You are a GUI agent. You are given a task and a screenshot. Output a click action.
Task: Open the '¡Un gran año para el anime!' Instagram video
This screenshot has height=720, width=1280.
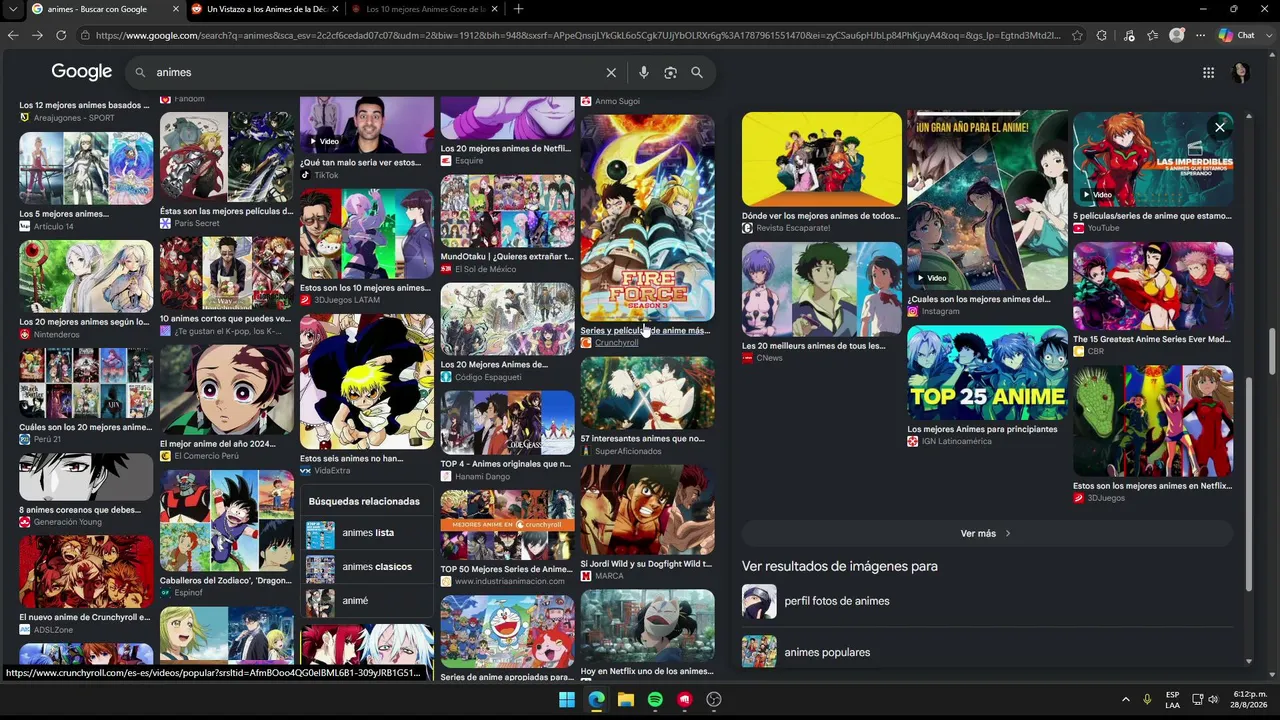[987, 200]
